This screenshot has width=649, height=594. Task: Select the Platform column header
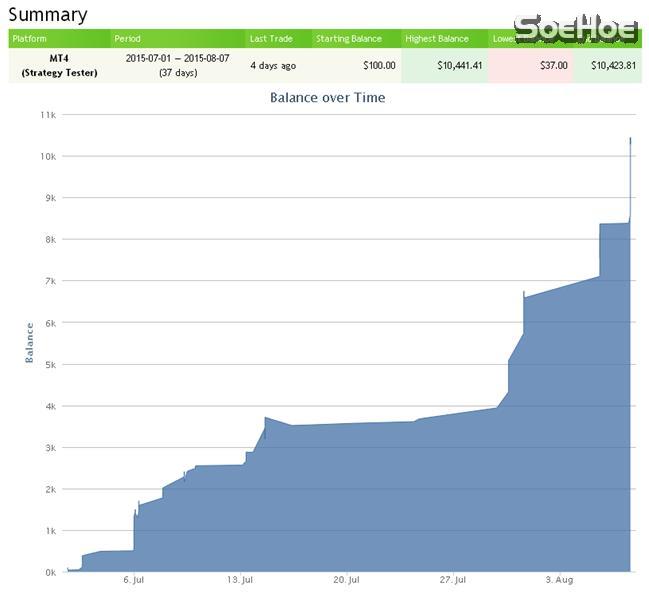[30, 39]
